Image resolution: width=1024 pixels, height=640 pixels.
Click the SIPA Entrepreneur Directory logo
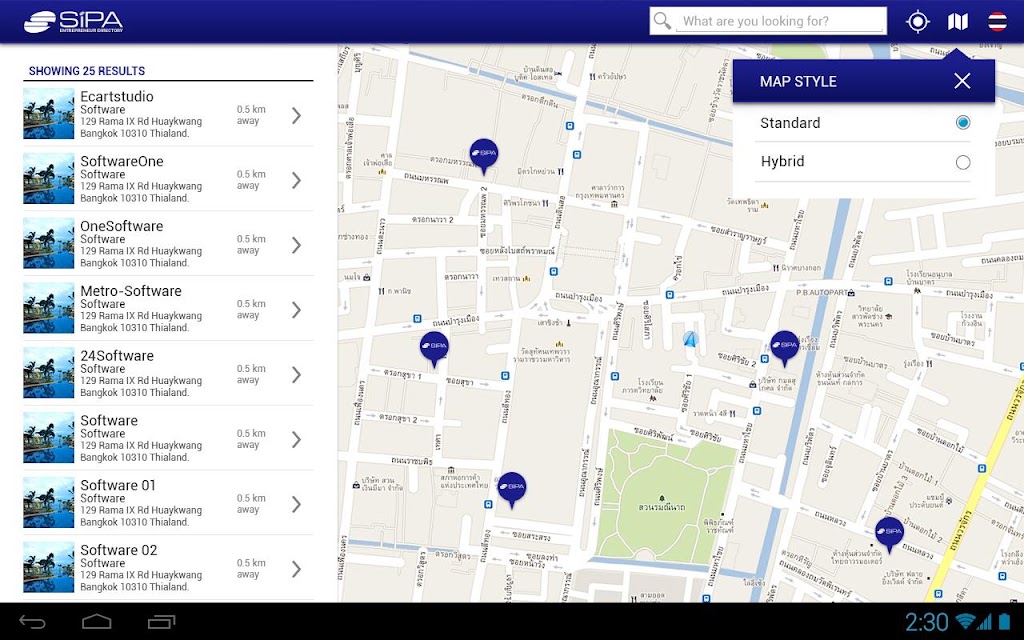click(73, 22)
